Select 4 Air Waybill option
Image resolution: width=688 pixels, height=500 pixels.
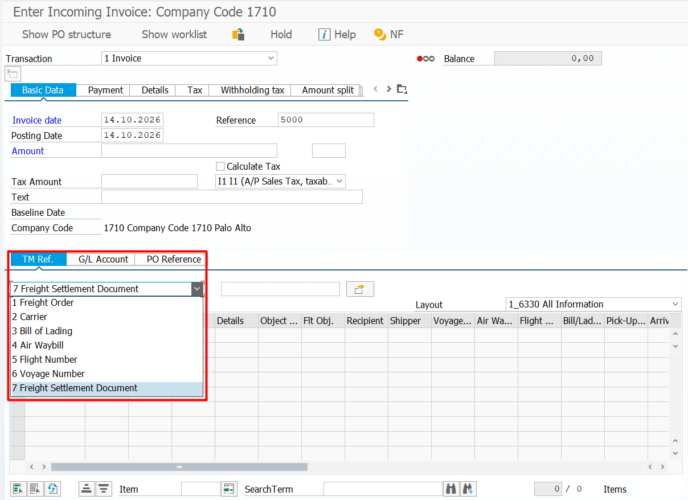[107, 345]
